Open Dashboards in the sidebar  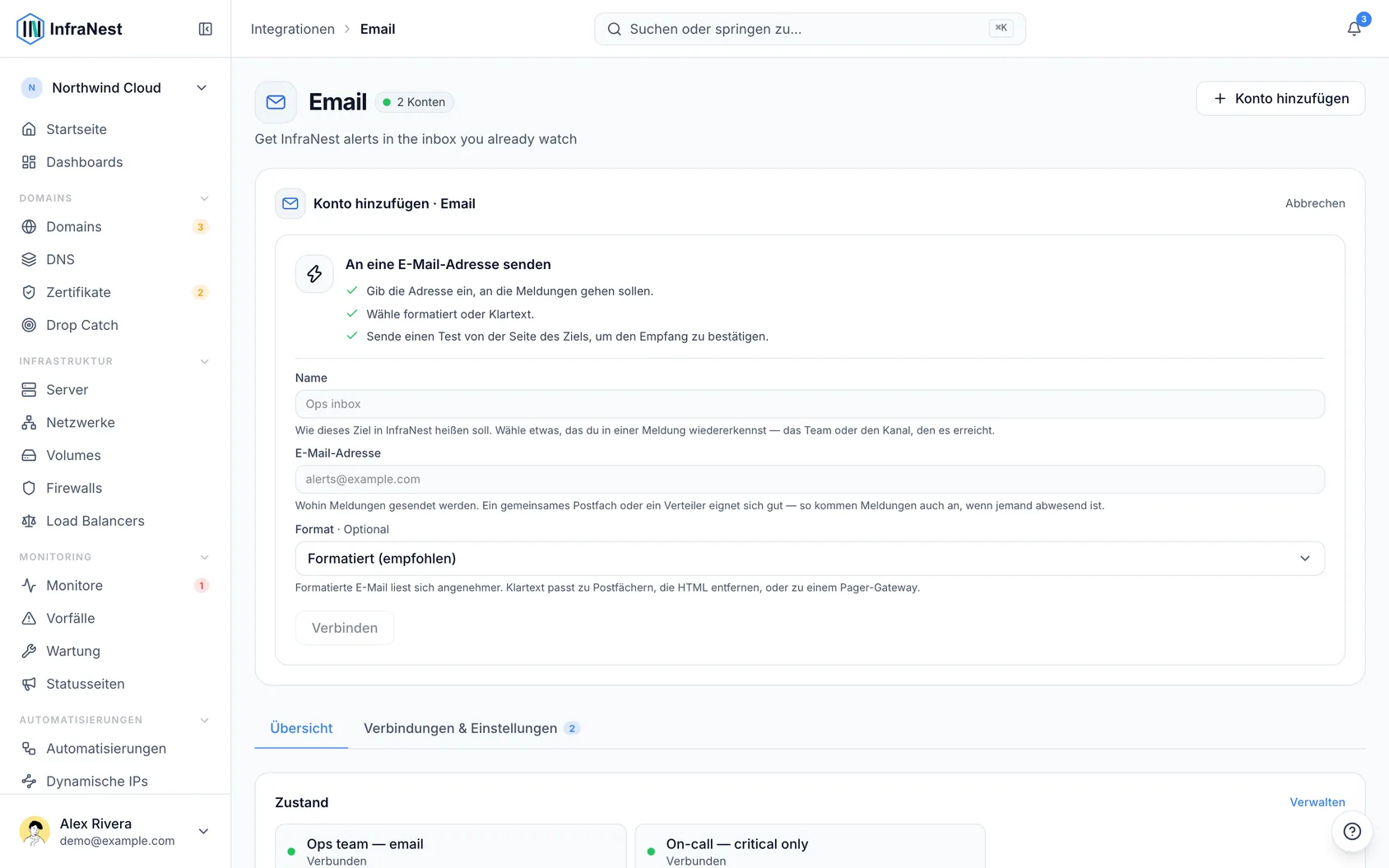(114, 162)
